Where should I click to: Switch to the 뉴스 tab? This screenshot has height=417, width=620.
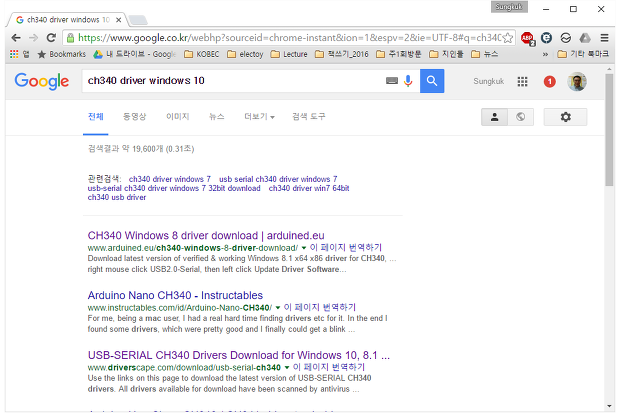pyautogui.click(x=216, y=117)
